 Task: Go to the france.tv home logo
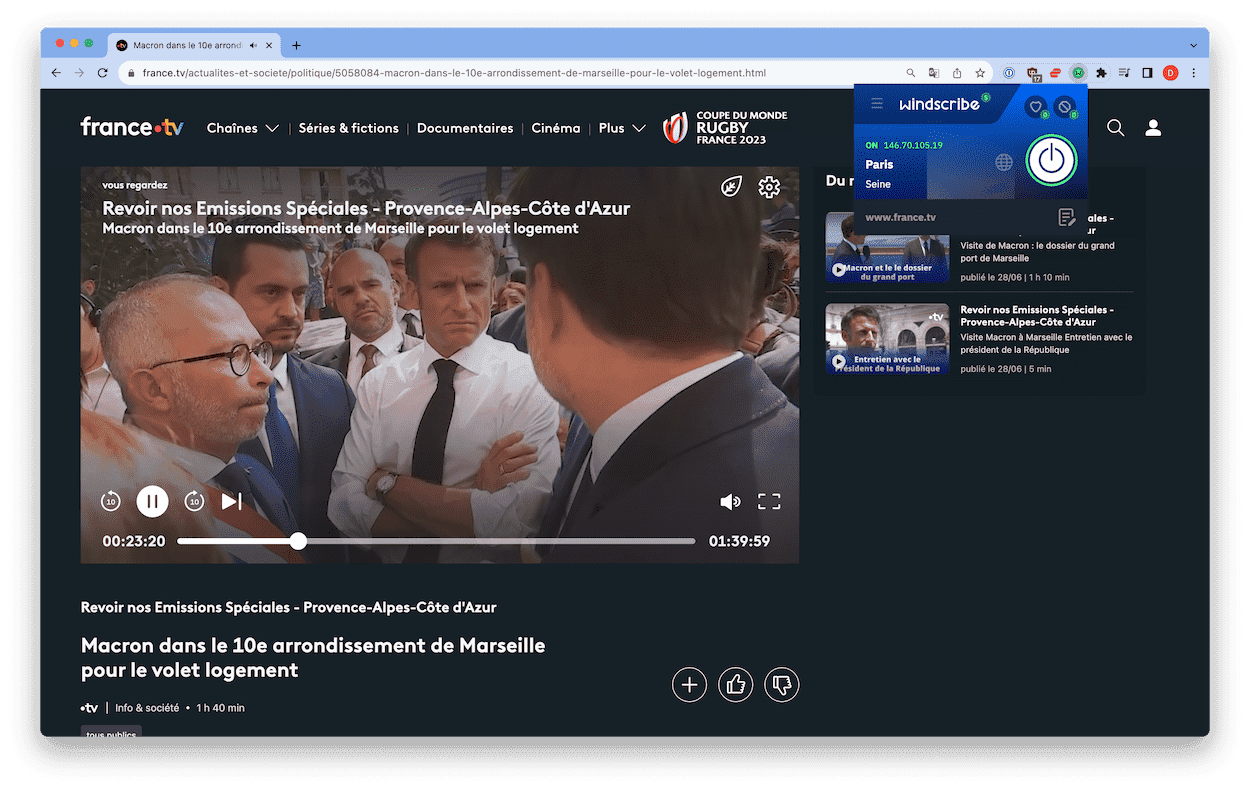132,127
